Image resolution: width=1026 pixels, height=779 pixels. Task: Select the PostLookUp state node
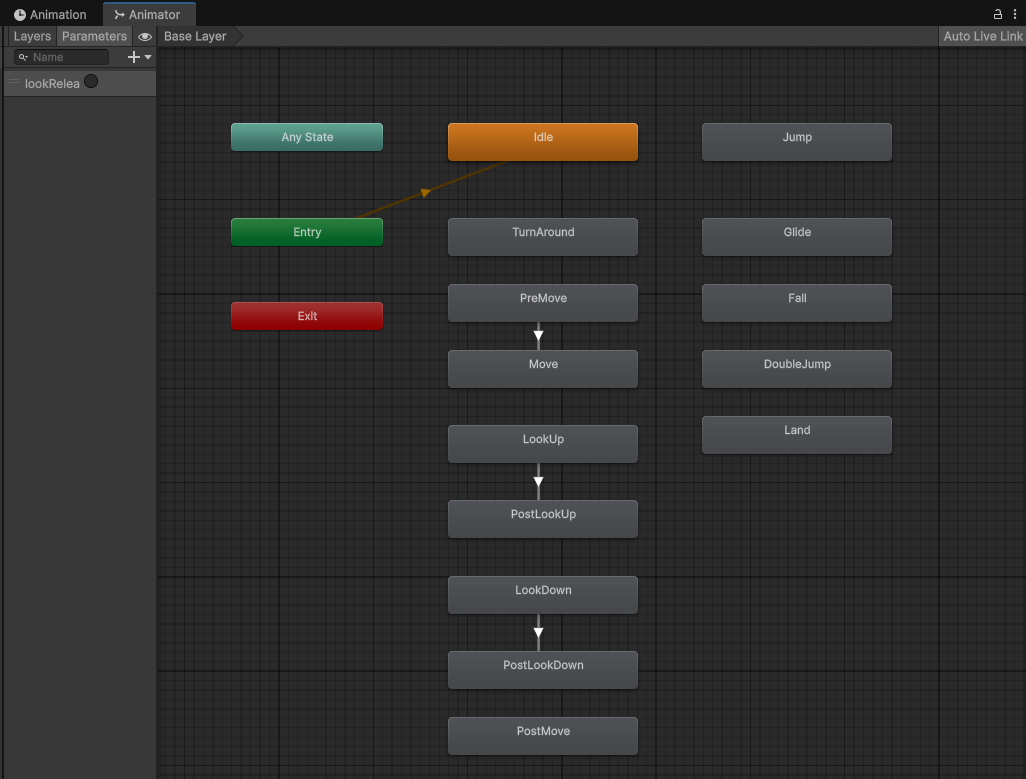point(542,519)
